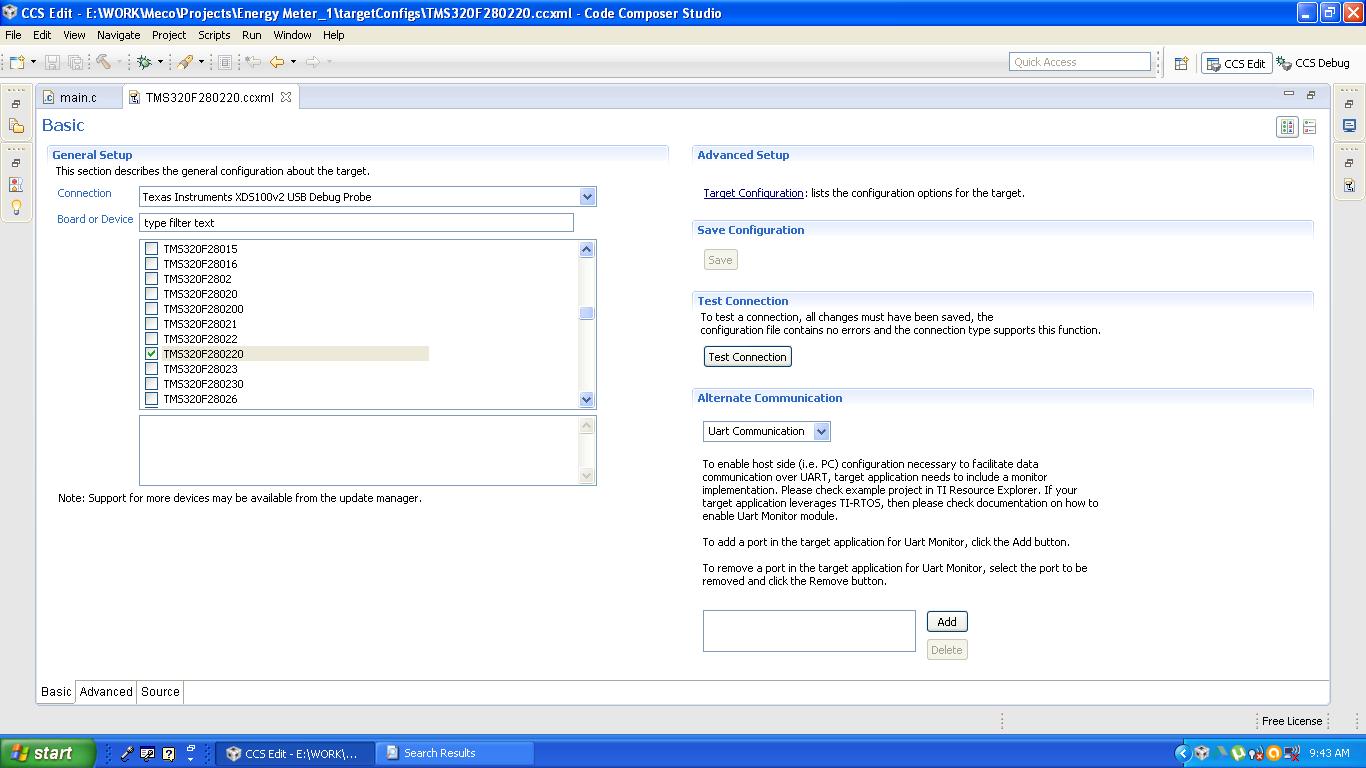Close the TMS320F280220.ccxml tab
Viewport: 1366px width, 768px height.
pyautogui.click(x=285, y=97)
